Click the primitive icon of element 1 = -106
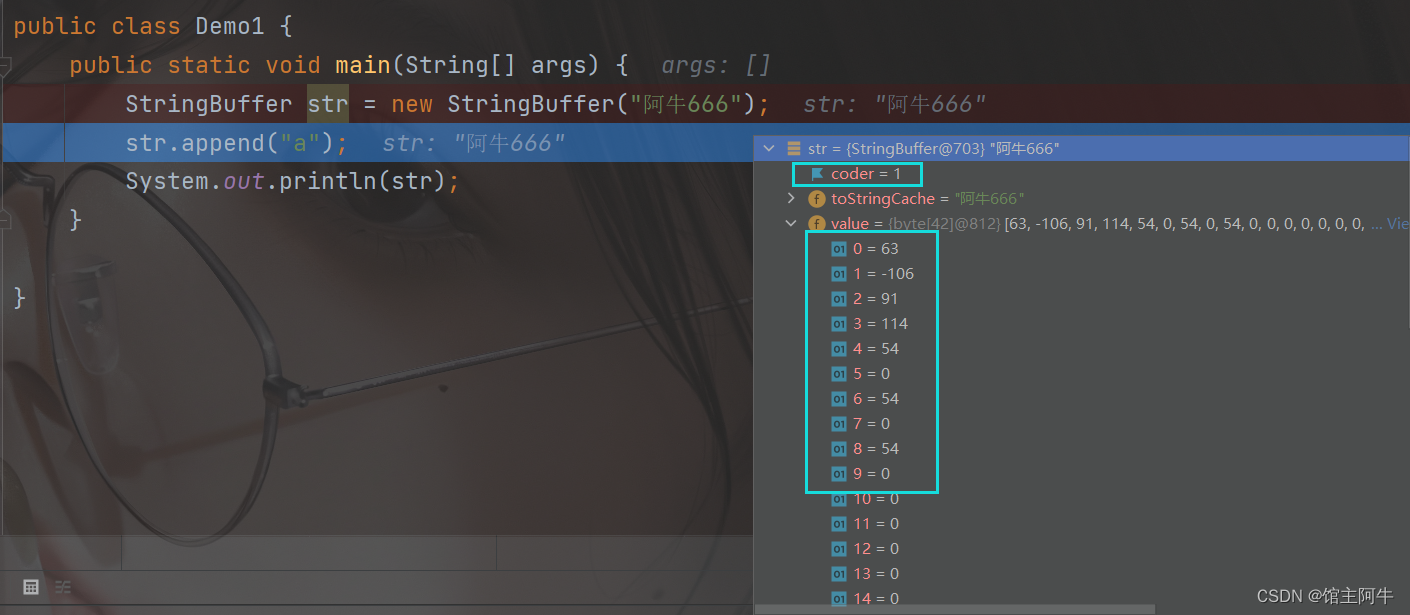This screenshot has width=1410, height=615. 839,274
